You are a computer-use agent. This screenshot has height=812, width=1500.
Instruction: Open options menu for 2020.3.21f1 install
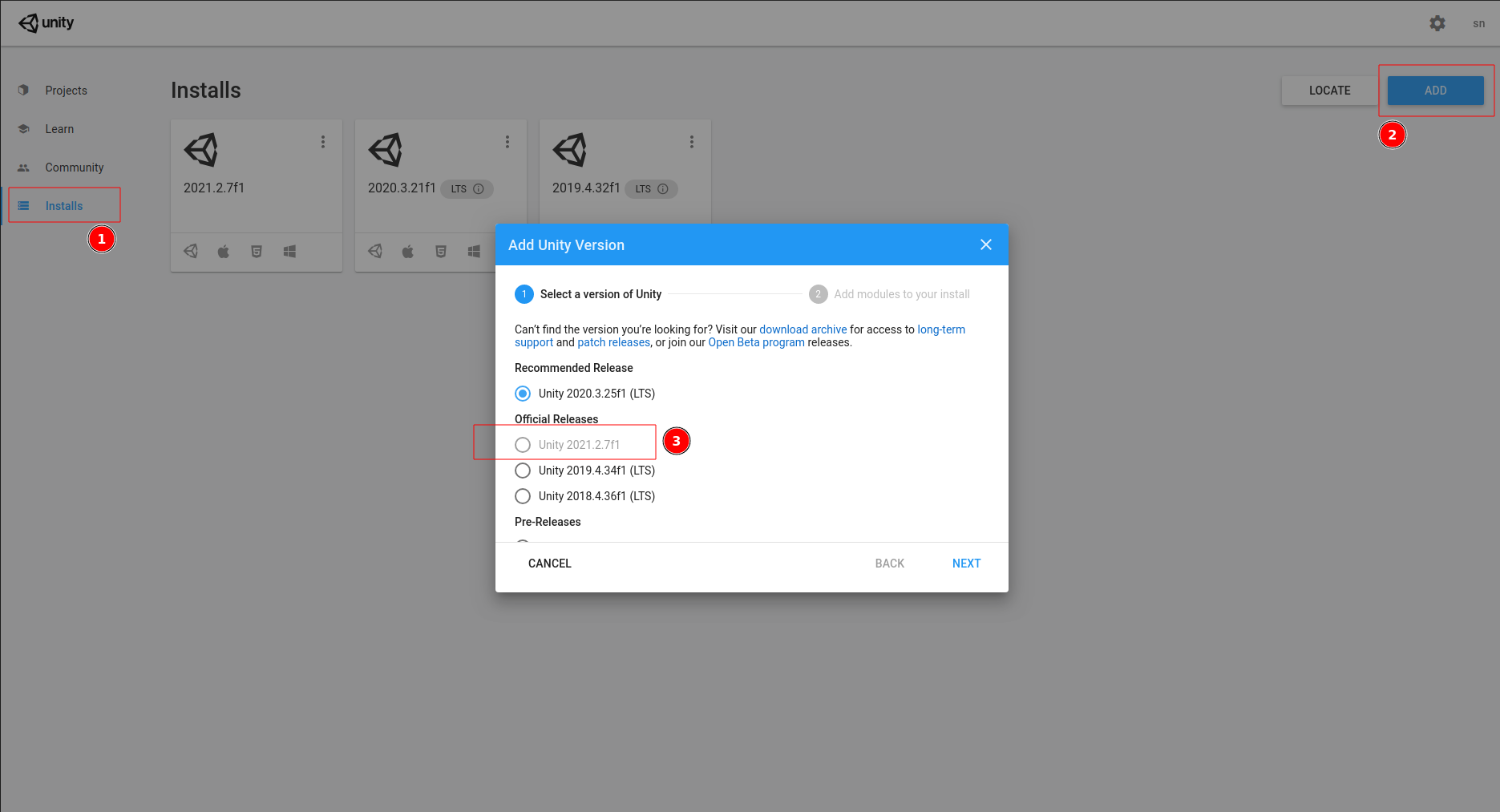[507, 142]
